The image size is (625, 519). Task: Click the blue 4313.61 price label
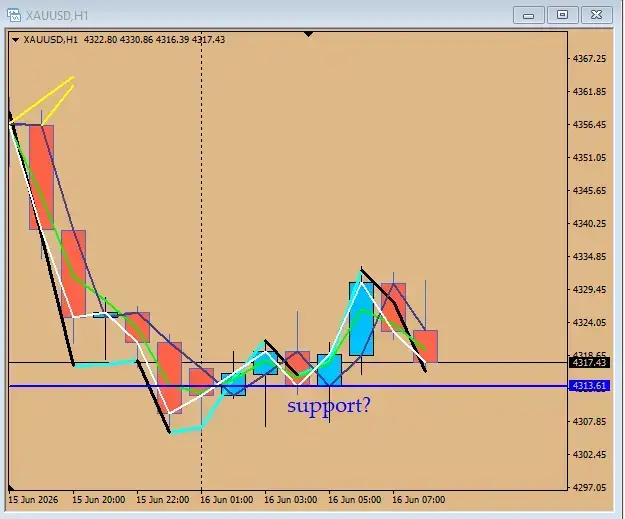(589, 386)
